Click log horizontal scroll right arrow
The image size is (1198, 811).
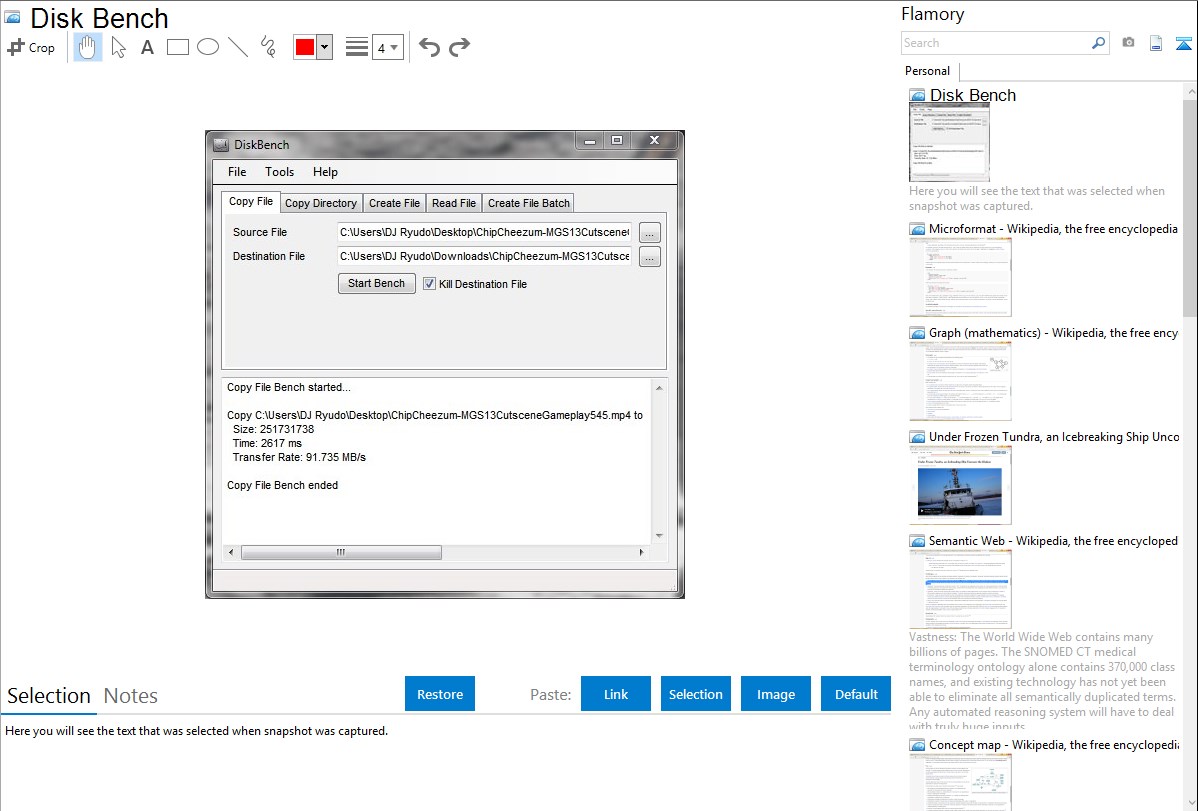click(641, 552)
